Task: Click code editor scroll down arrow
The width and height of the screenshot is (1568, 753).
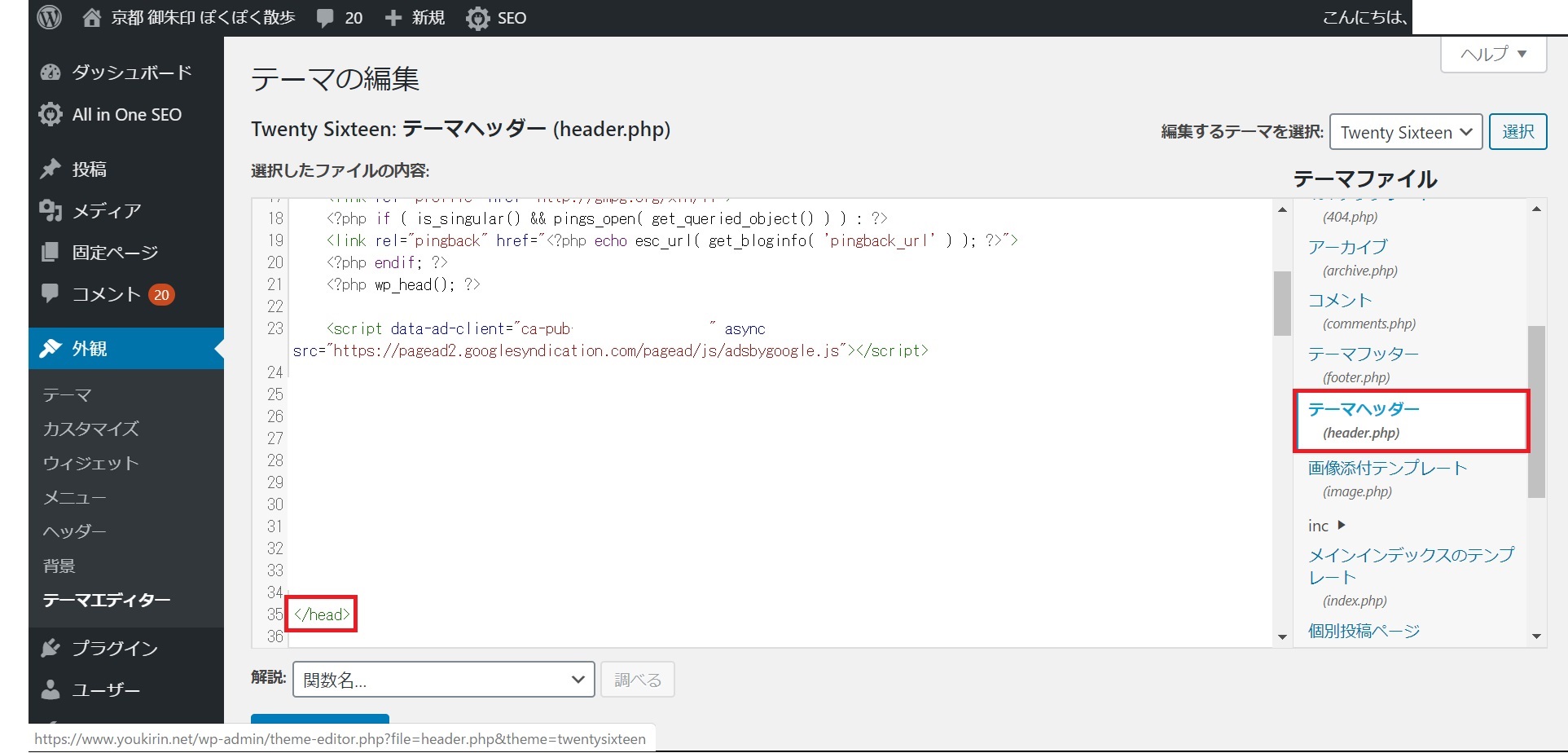Action: coord(1282,636)
